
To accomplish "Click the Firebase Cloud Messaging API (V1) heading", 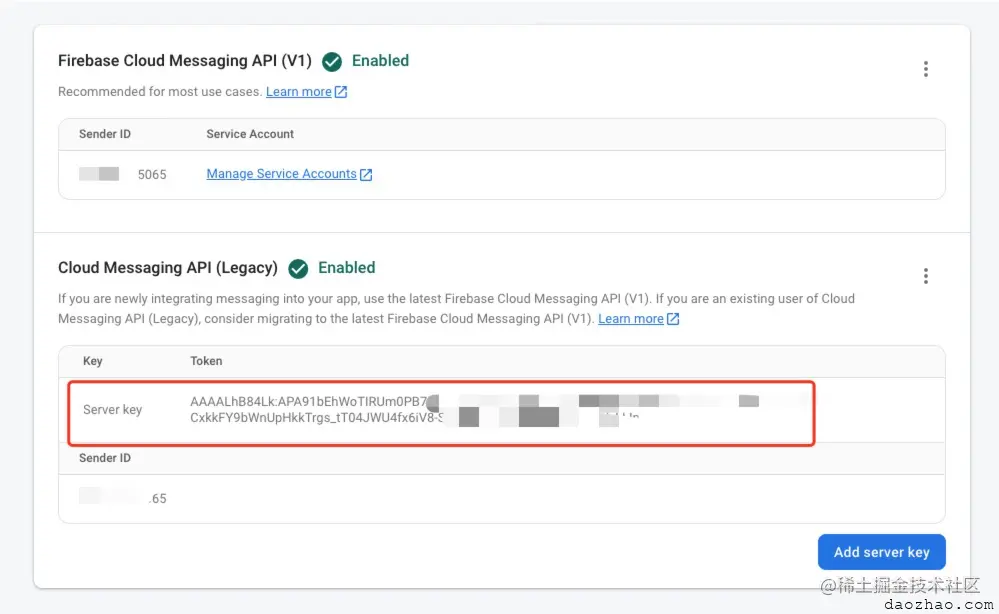I will (x=185, y=61).
